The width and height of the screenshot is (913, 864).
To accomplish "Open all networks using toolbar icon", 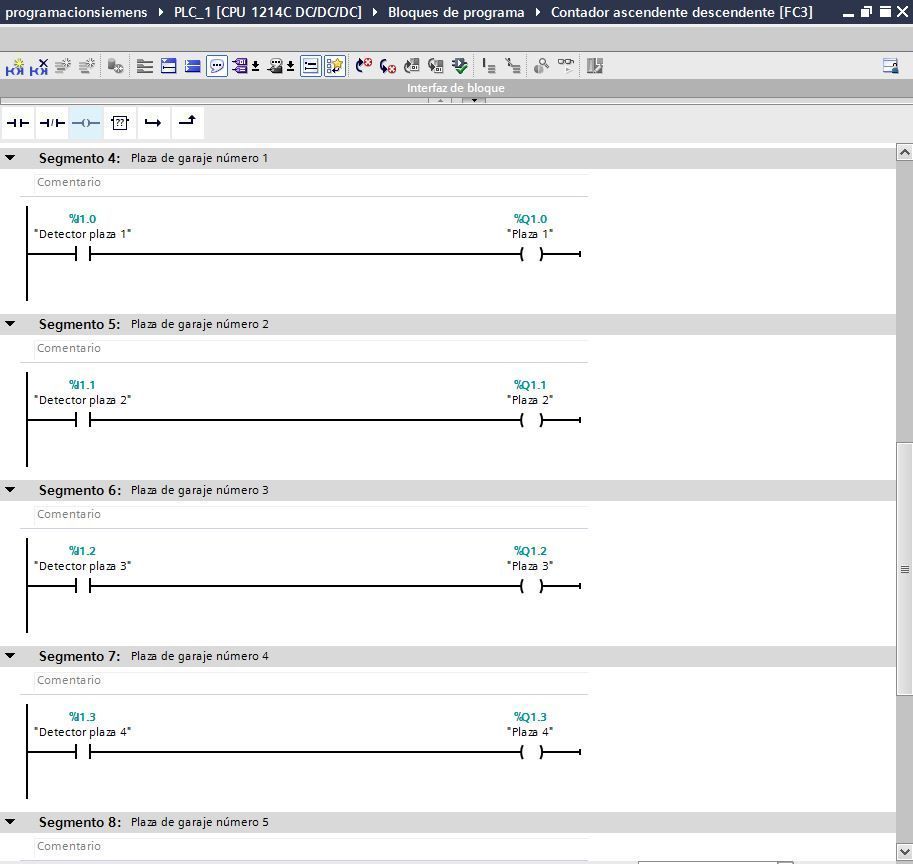I will (x=168, y=66).
